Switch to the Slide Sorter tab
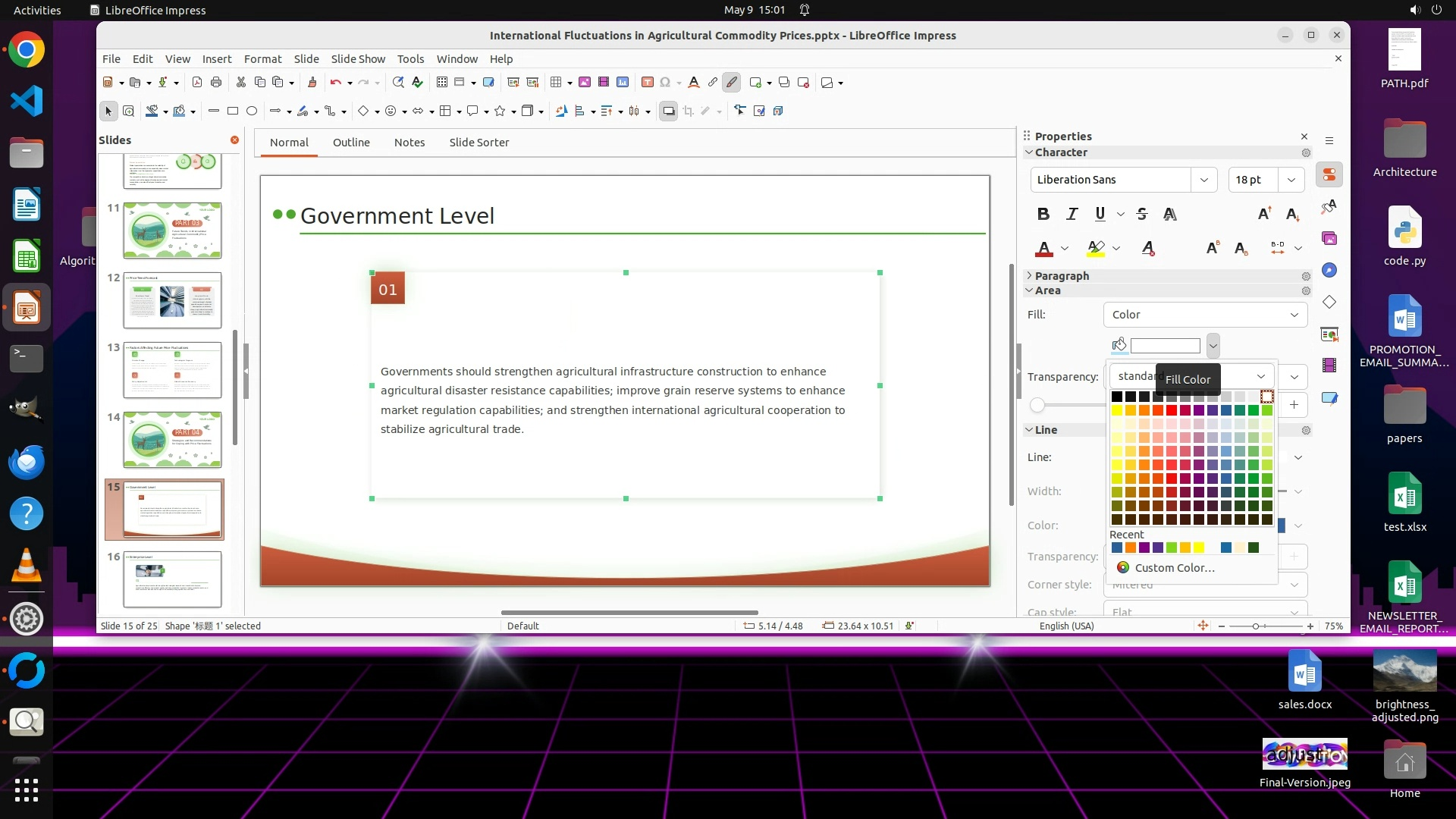The height and width of the screenshot is (819, 1456). (479, 143)
